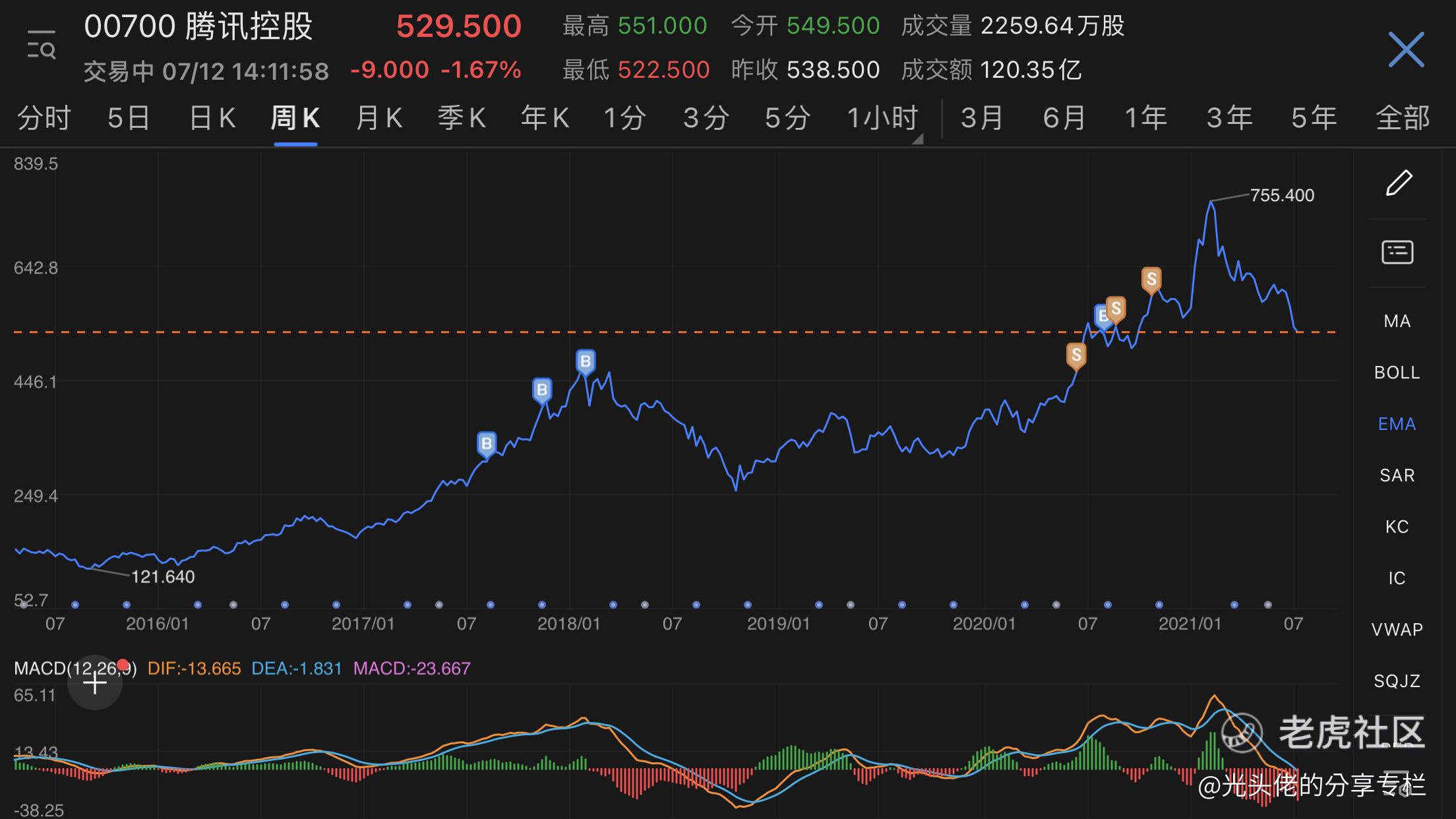This screenshot has height=819, width=1456.
Task: Toggle the EMA indicator
Action: (1397, 424)
